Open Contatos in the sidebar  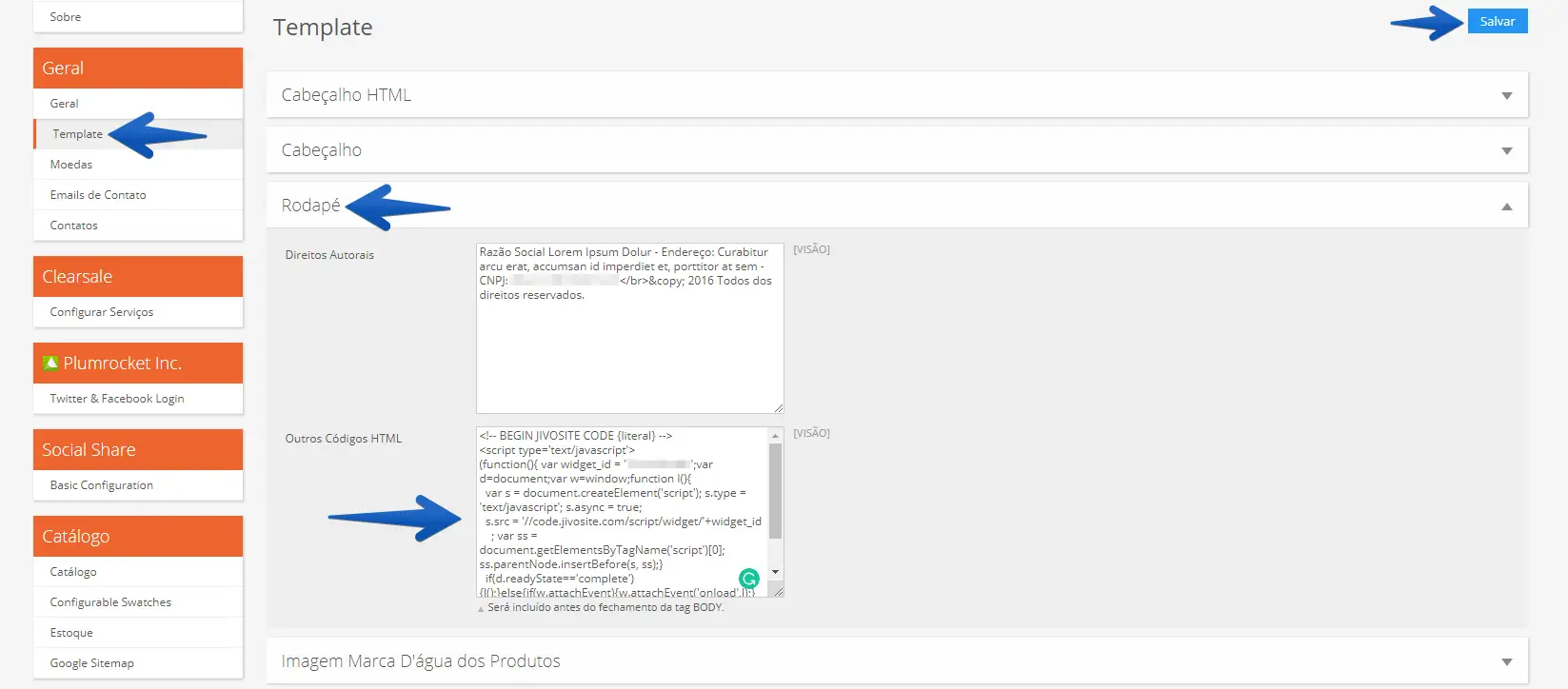74,226
